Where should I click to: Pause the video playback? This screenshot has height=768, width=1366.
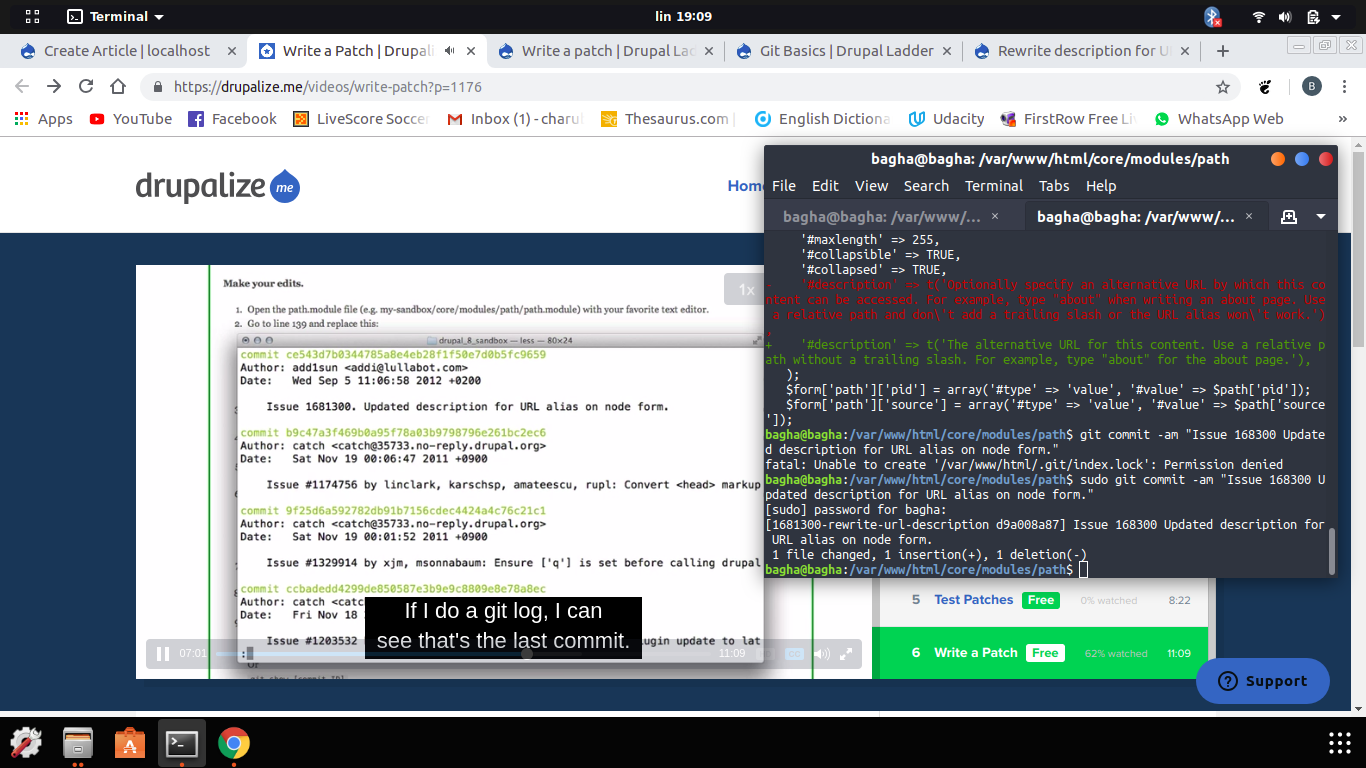pyautogui.click(x=162, y=653)
